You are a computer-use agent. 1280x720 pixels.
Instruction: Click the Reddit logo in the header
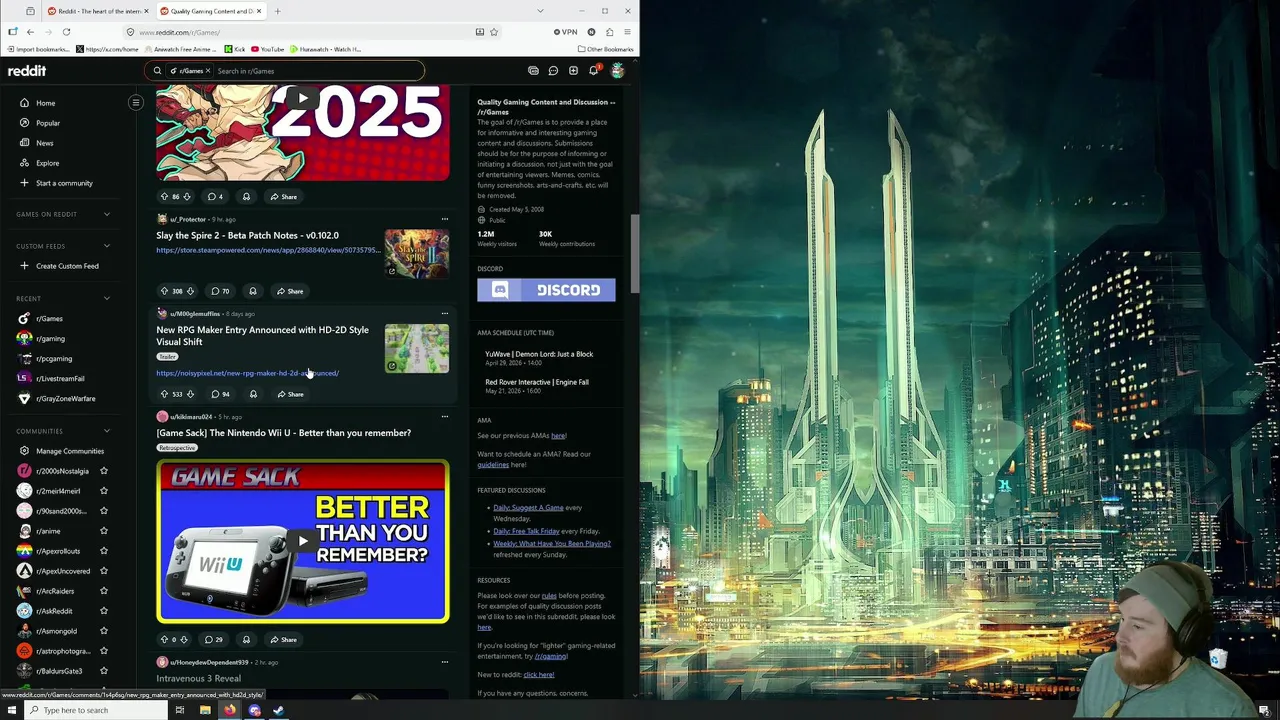[27, 71]
